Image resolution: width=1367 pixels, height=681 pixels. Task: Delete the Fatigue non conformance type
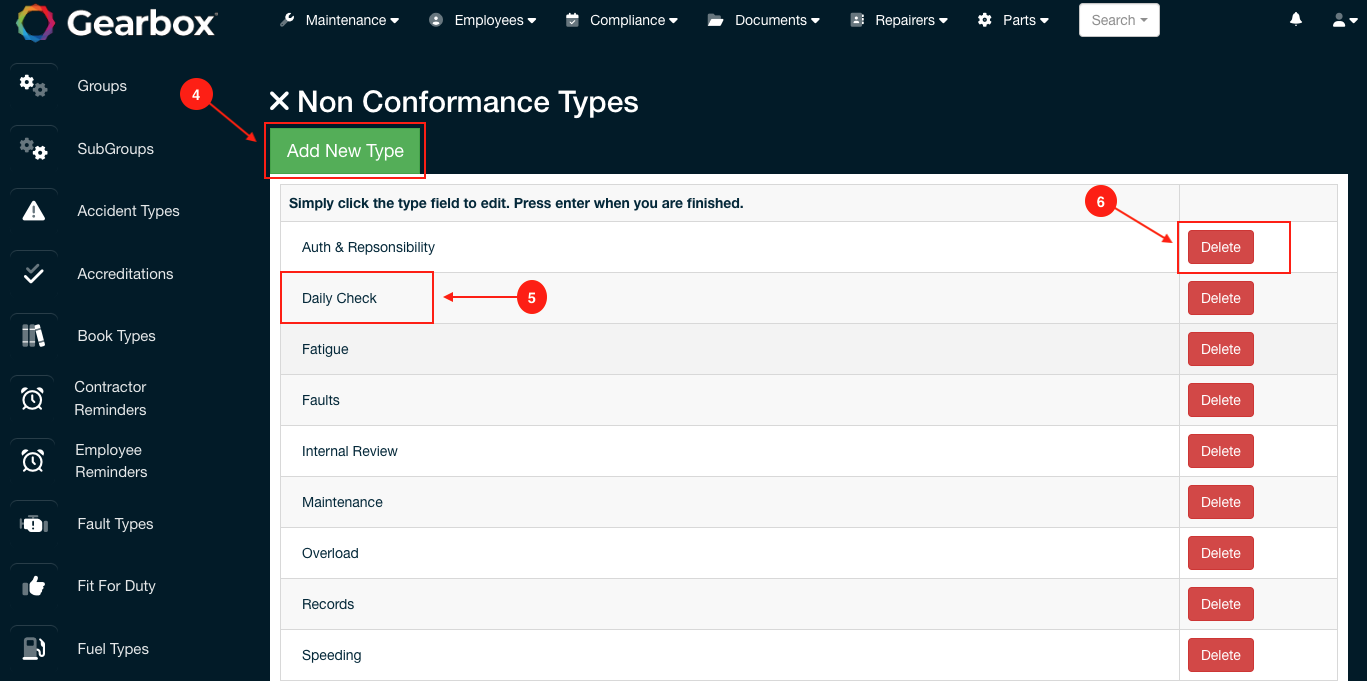pos(1220,349)
